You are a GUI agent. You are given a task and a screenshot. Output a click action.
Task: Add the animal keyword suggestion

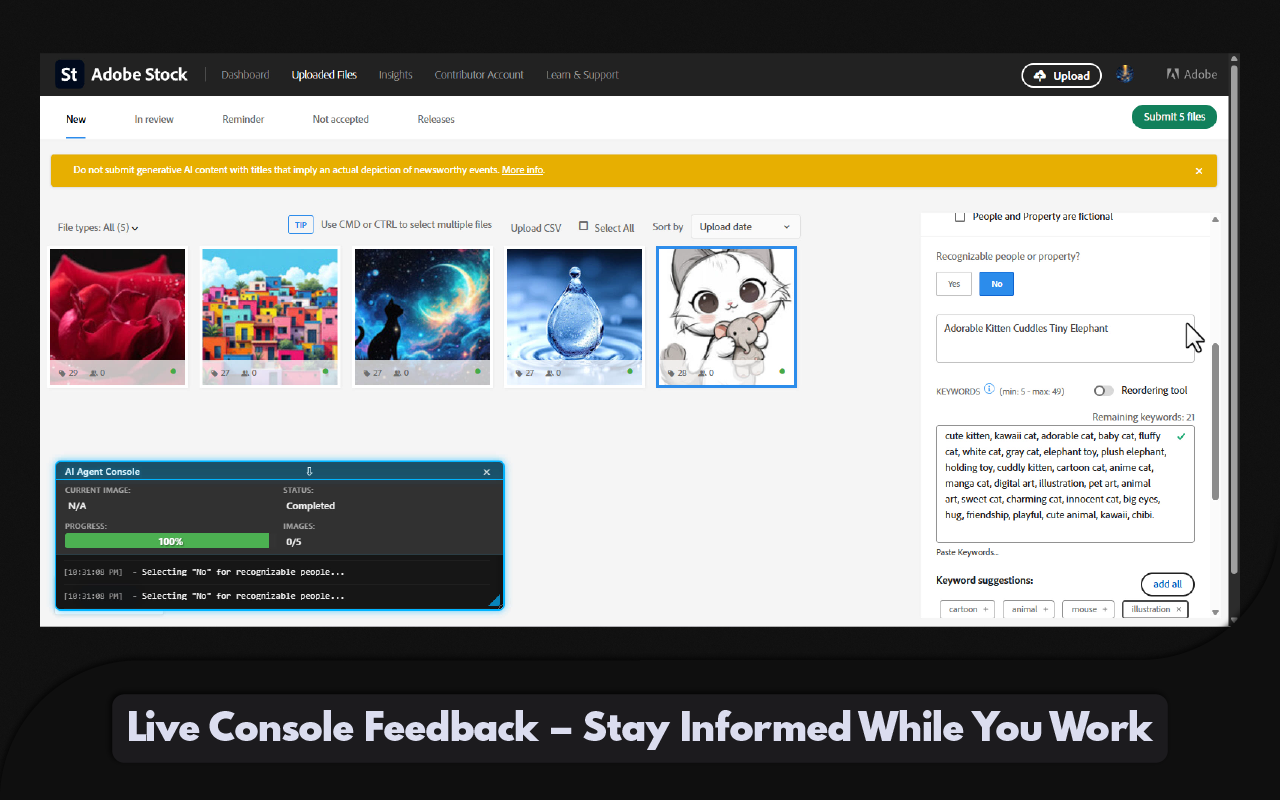(x=1030, y=609)
